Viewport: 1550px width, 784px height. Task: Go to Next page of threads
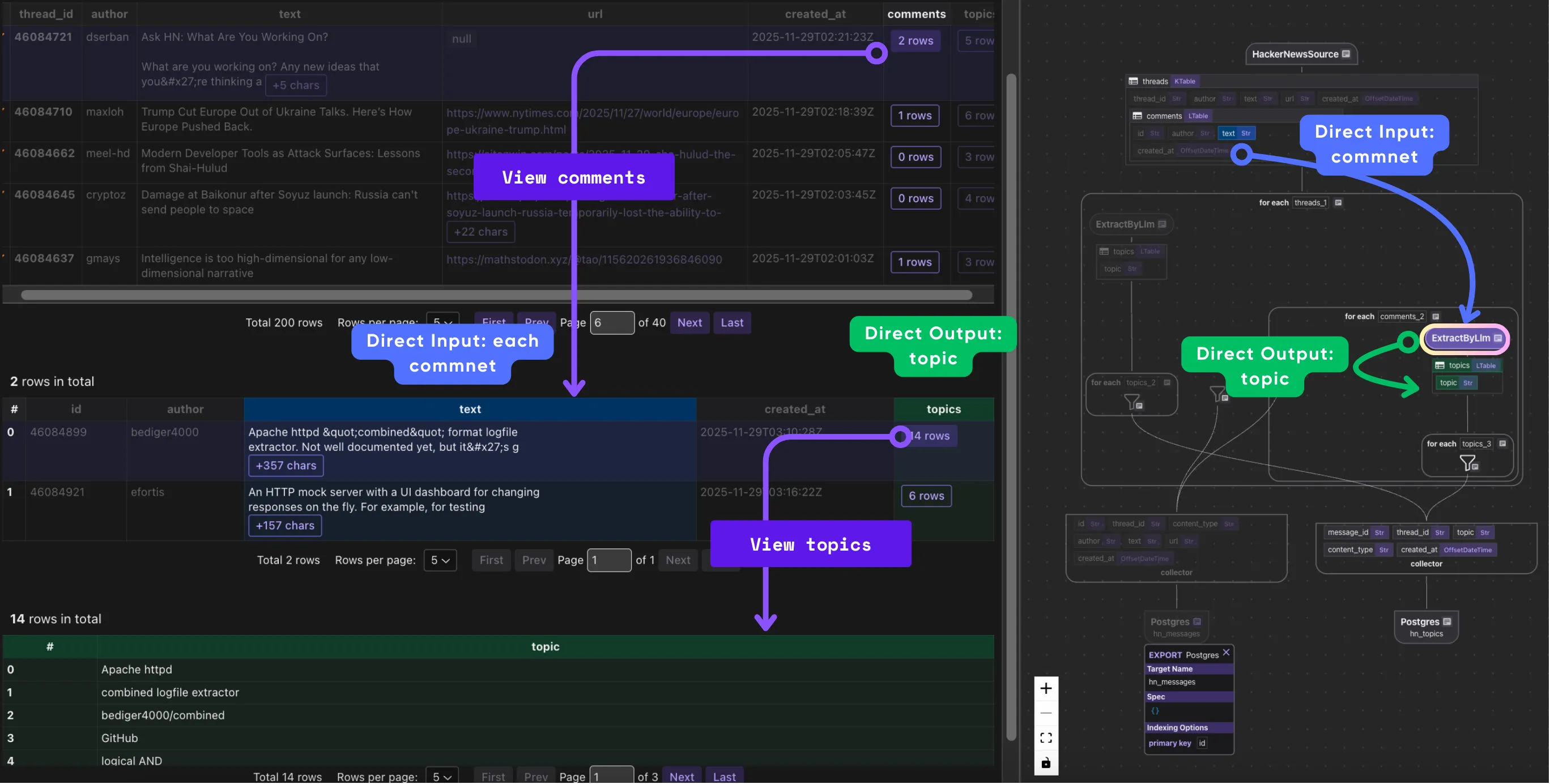point(689,323)
